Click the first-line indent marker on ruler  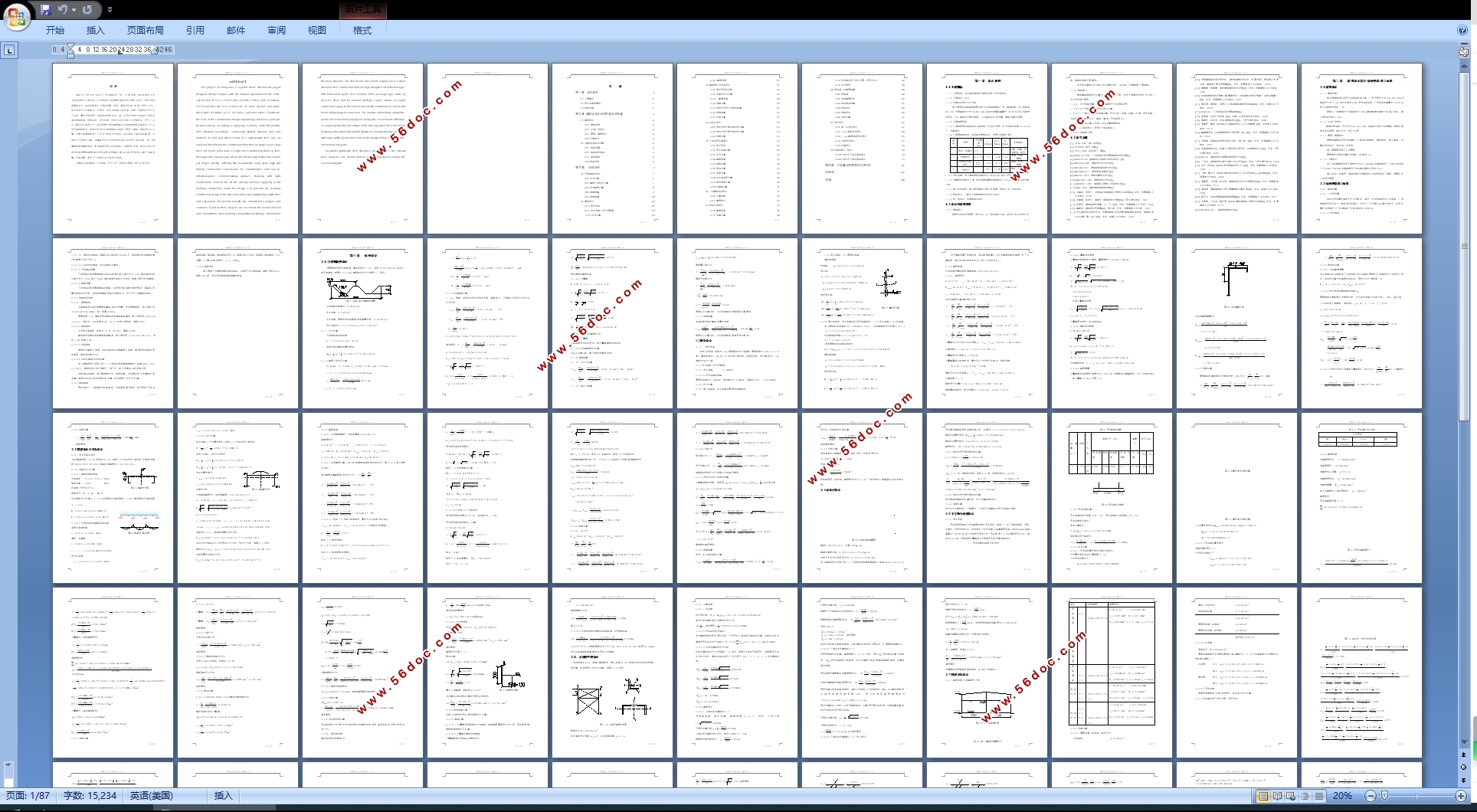coord(71,47)
